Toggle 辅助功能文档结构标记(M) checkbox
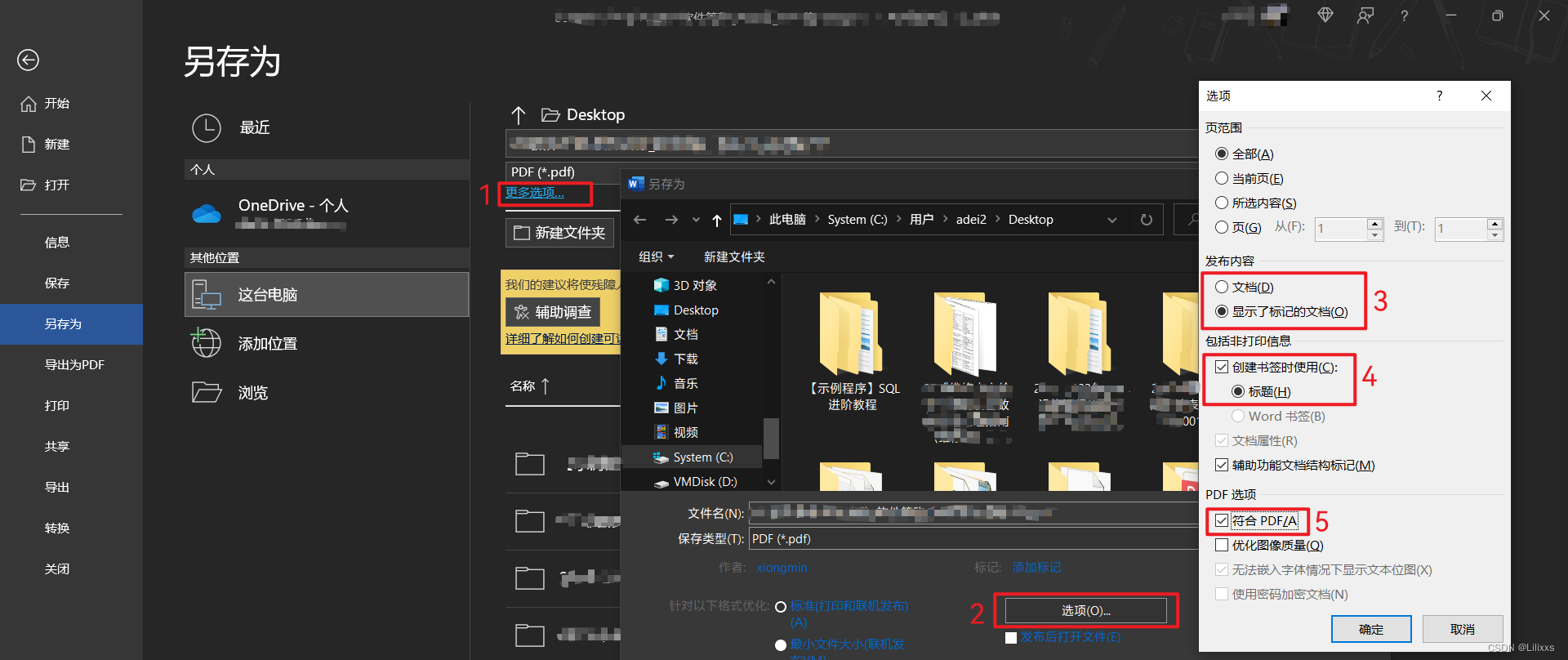The image size is (1568, 660). coord(1222,465)
